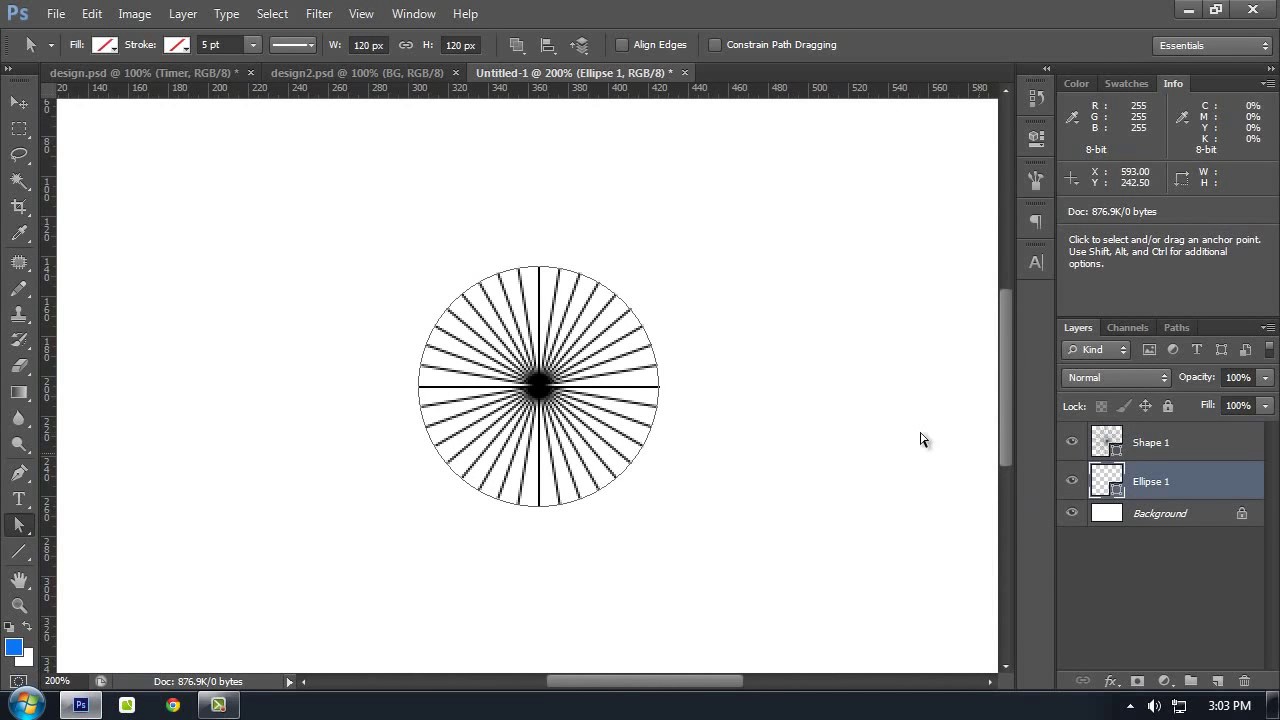The height and width of the screenshot is (720, 1280).
Task: Open the Layer menu
Action: (x=183, y=14)
